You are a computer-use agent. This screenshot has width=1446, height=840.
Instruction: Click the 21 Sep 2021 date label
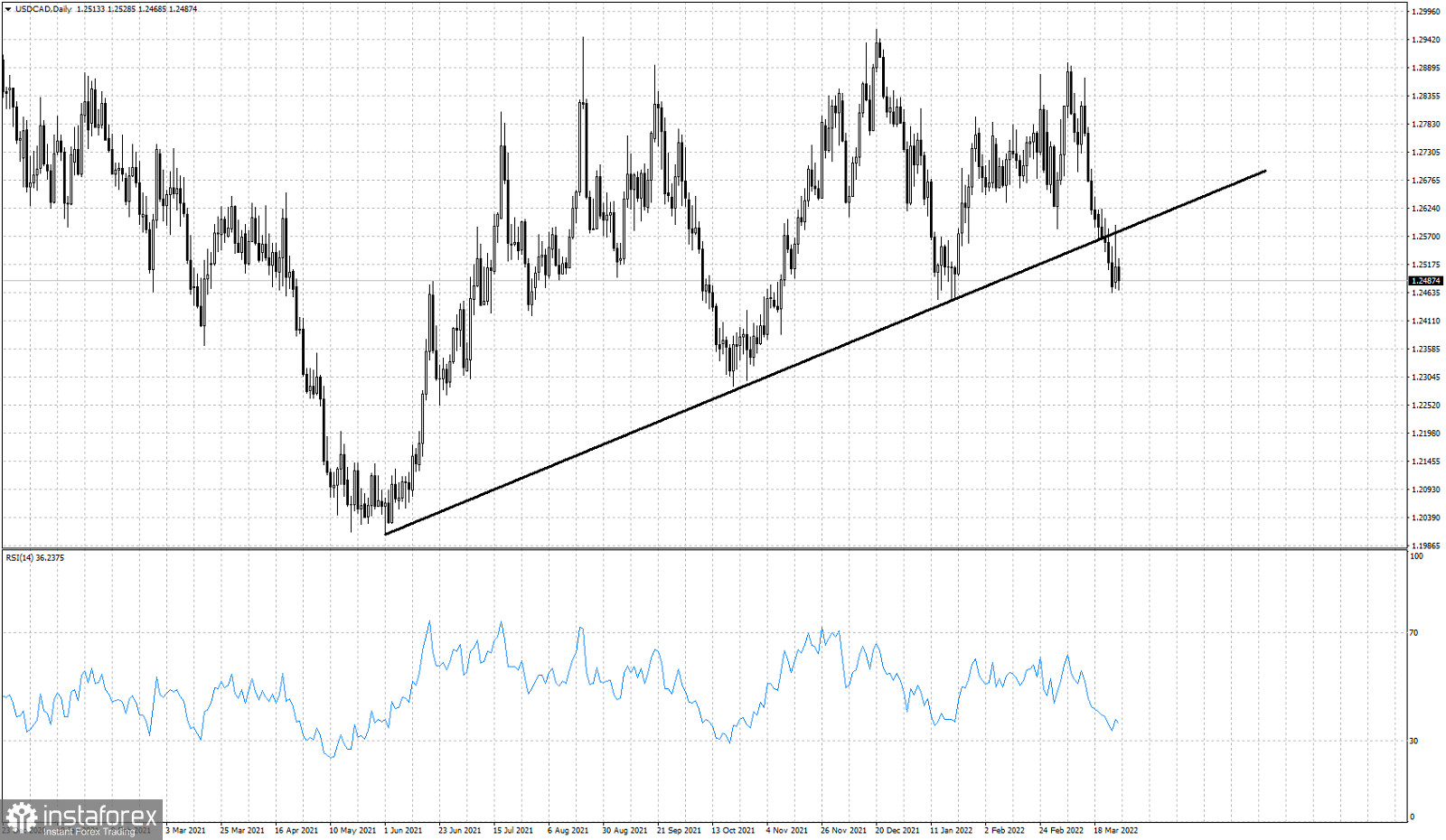[x=679, y=830]
